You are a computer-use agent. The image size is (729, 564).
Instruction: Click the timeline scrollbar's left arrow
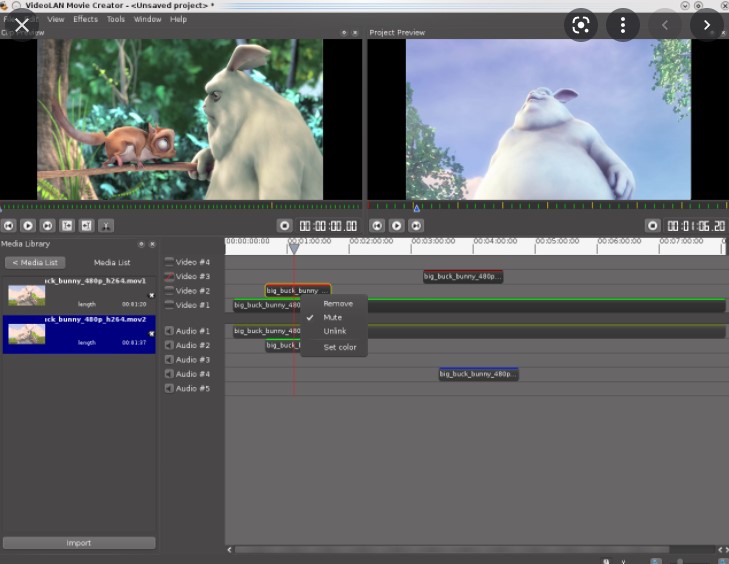point(229,550)
